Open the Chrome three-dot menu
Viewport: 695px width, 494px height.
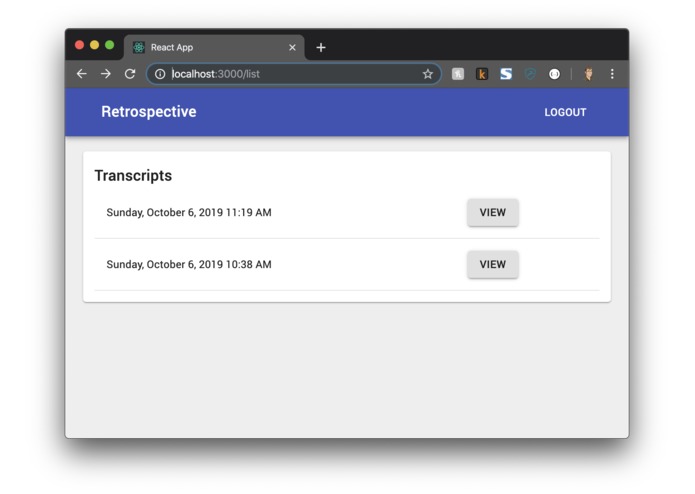click(612, 74)
